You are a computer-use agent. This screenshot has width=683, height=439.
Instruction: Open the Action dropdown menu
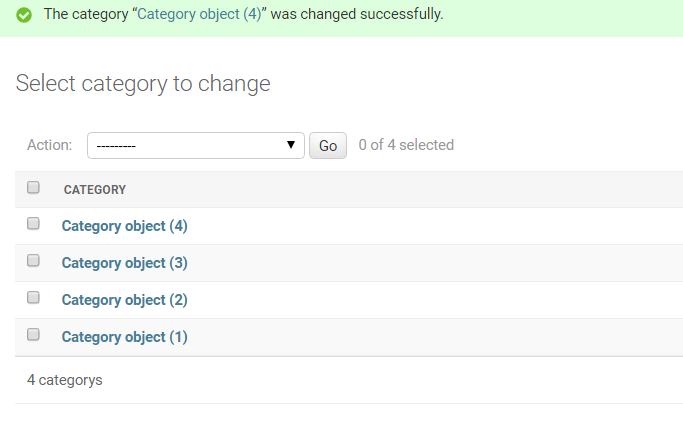pyautogui.click(x=196, y=145)
